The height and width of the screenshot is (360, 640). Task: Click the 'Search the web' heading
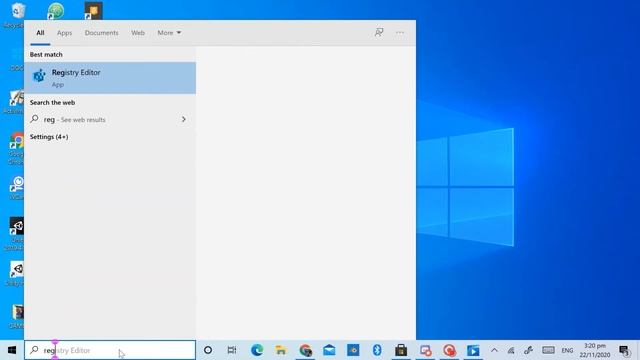tap(52, 102)
